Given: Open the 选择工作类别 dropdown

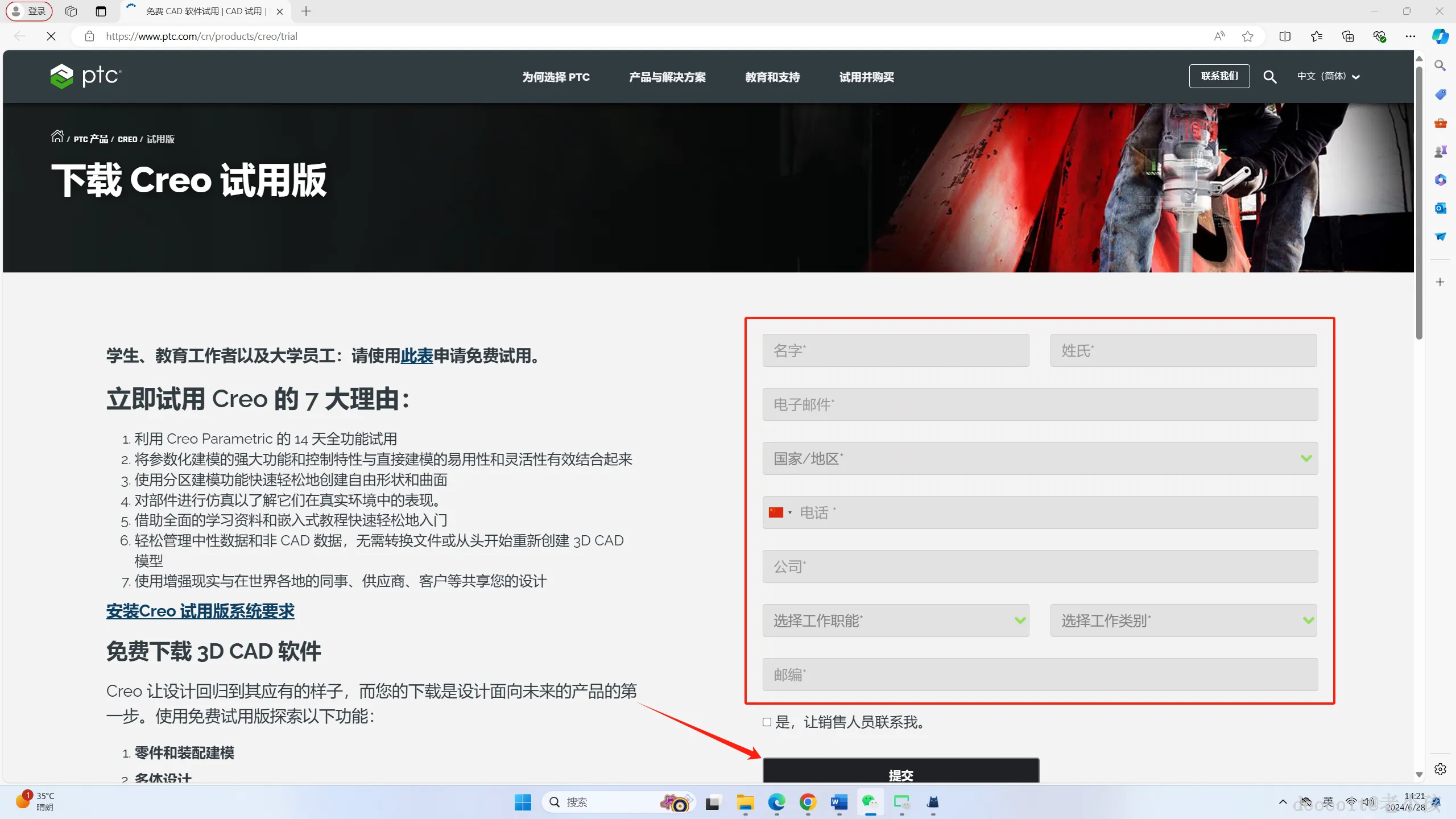Looking at the screenshot, I should click(1183, 621).
